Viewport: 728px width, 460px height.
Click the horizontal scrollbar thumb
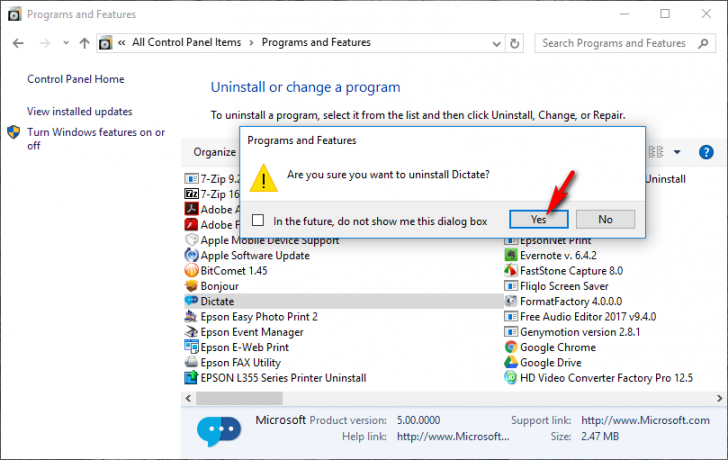239,398
